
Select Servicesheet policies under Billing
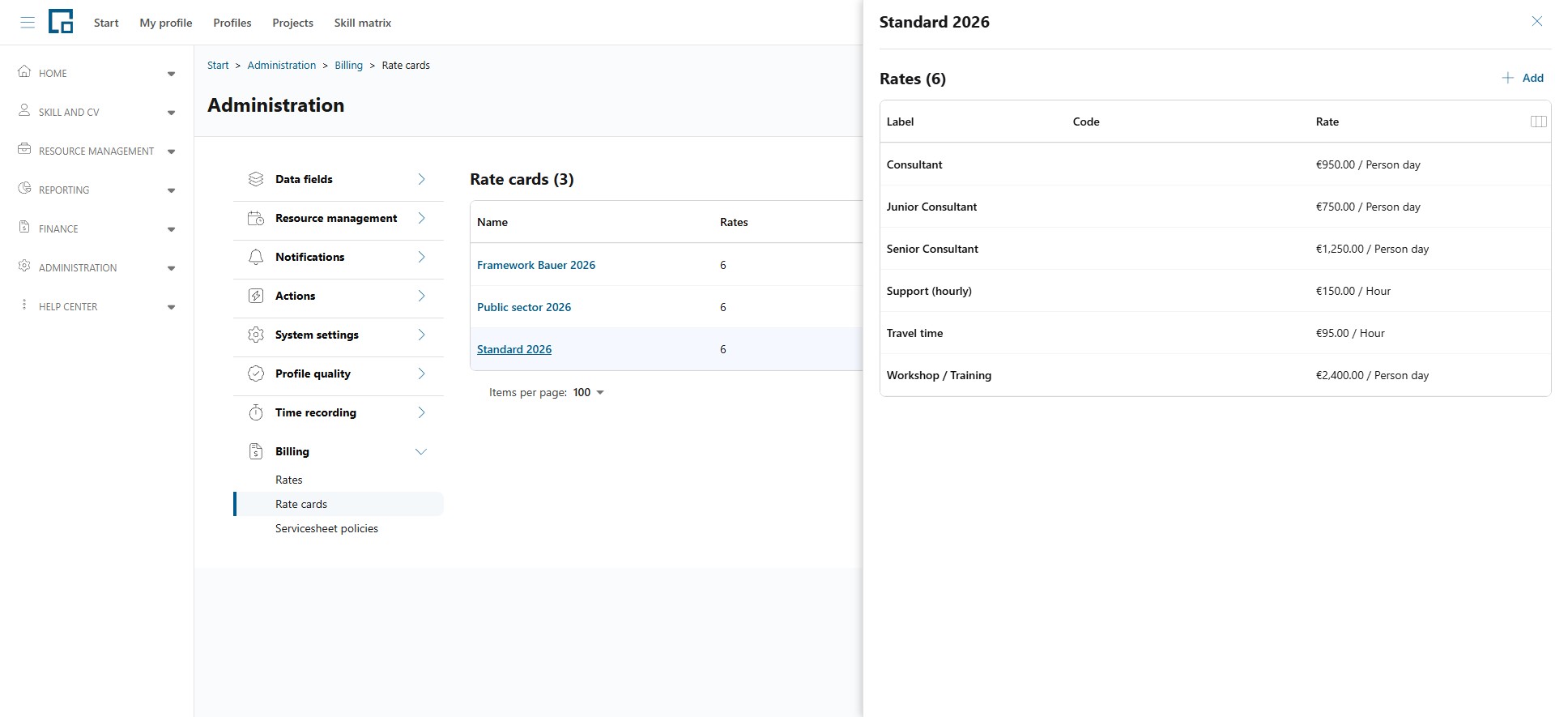point(326,528)
